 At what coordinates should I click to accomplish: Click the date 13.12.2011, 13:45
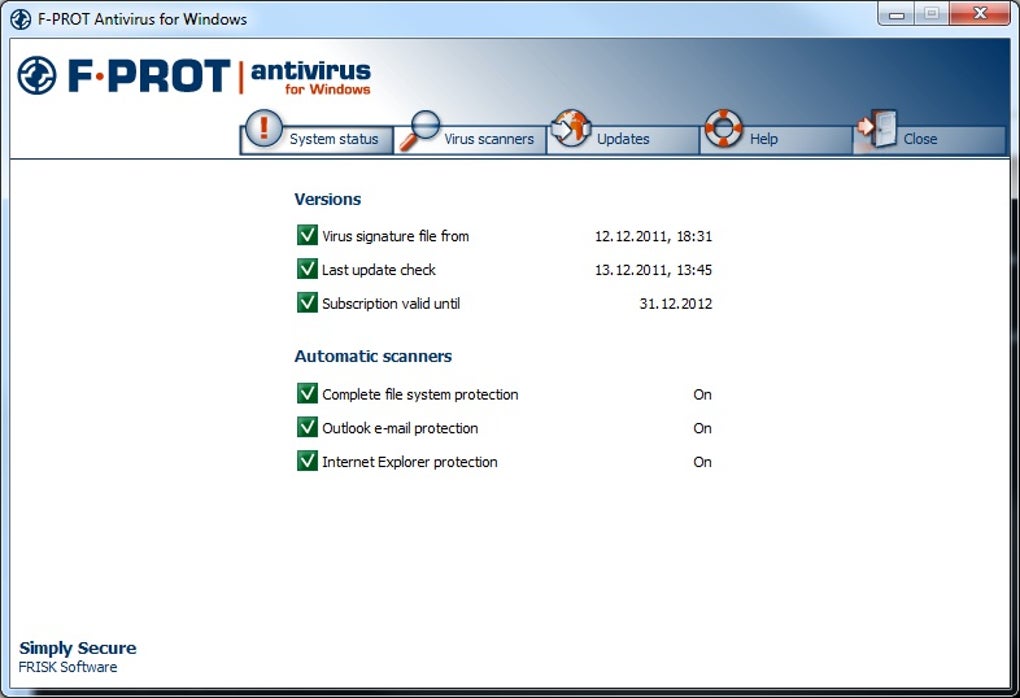click(653, 270)
